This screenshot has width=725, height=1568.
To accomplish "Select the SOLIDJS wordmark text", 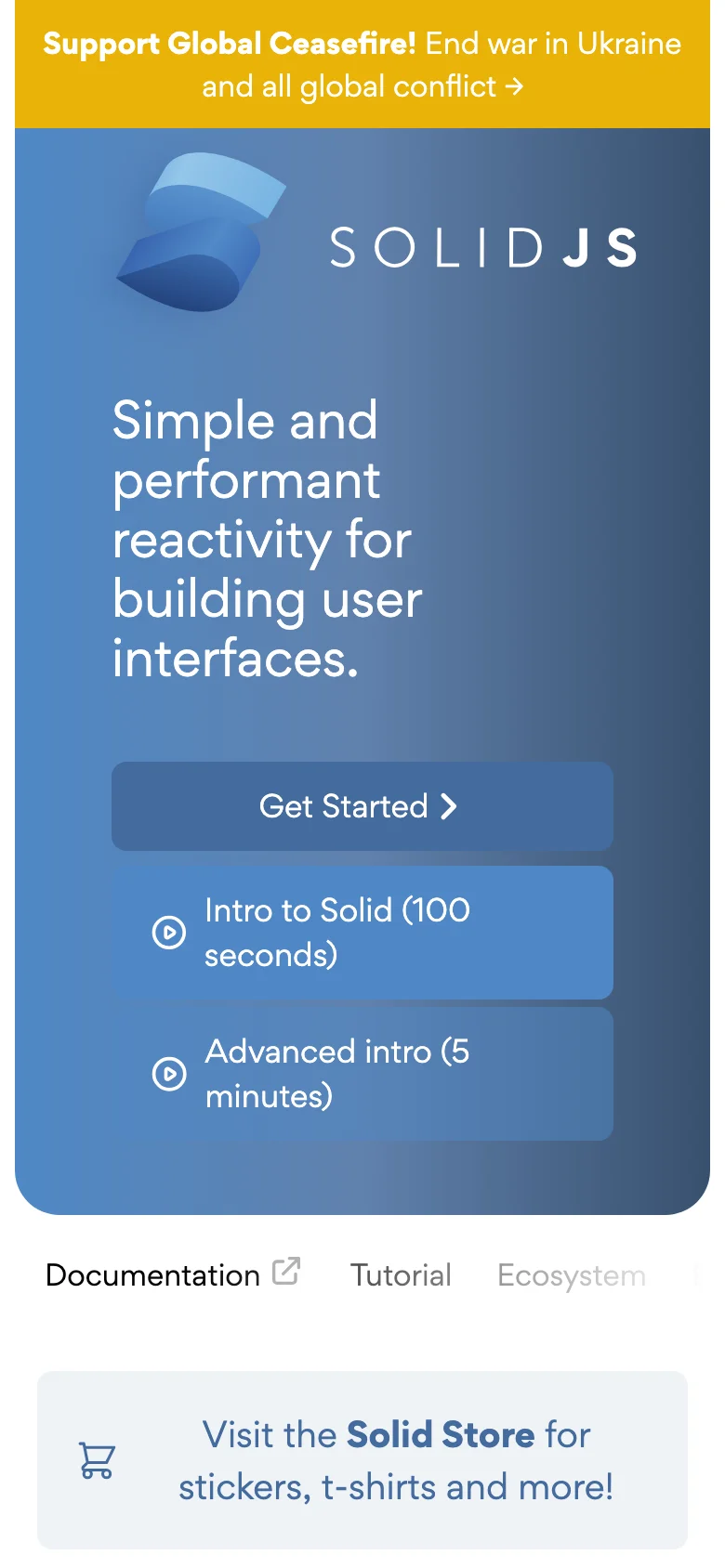I will pos(484,246).
